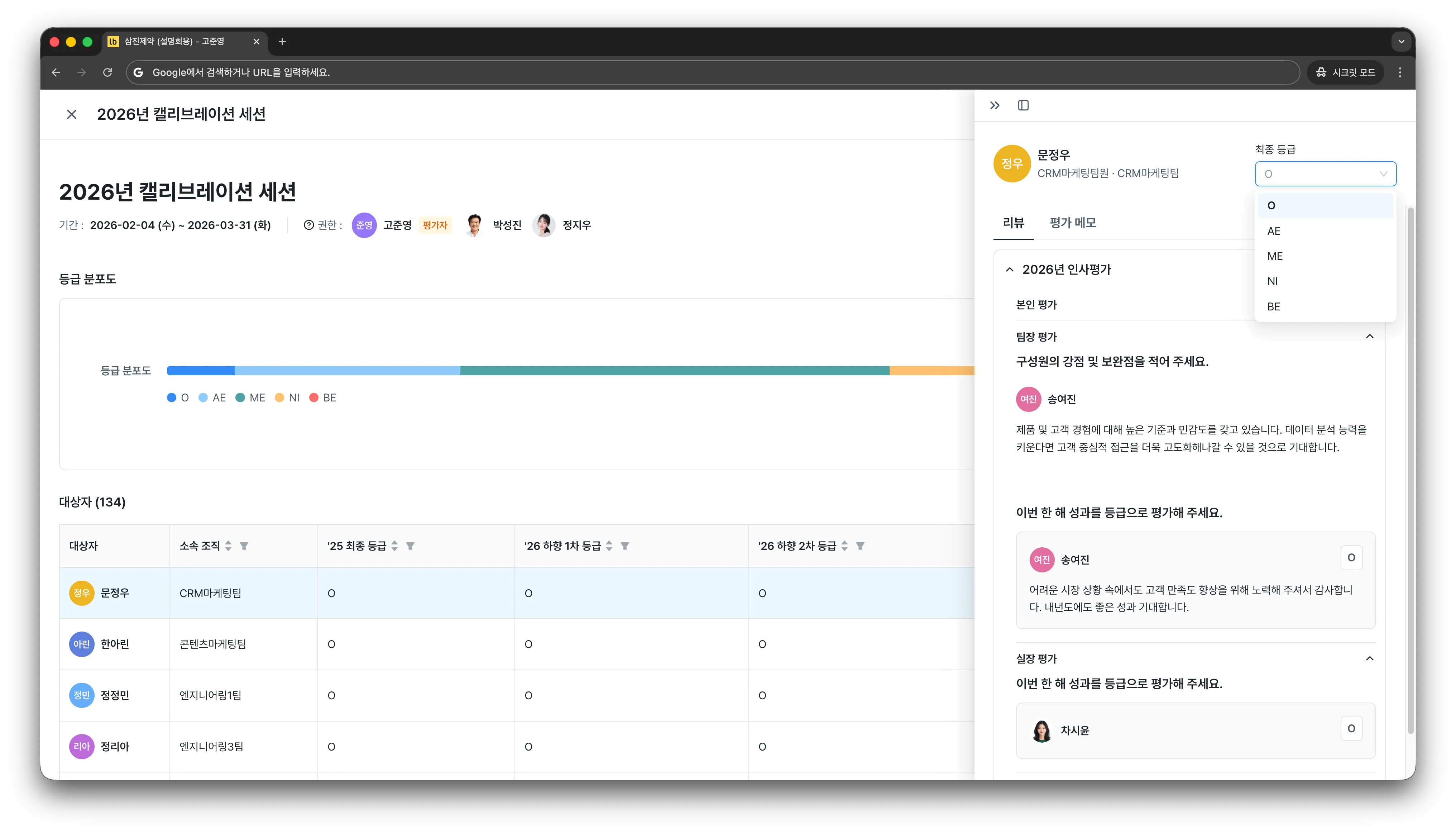The height and width of the screenshot is (833, 1456).
Task: Filter the '26 하향 2차 등급 column
Action: [x=860, y=546]
